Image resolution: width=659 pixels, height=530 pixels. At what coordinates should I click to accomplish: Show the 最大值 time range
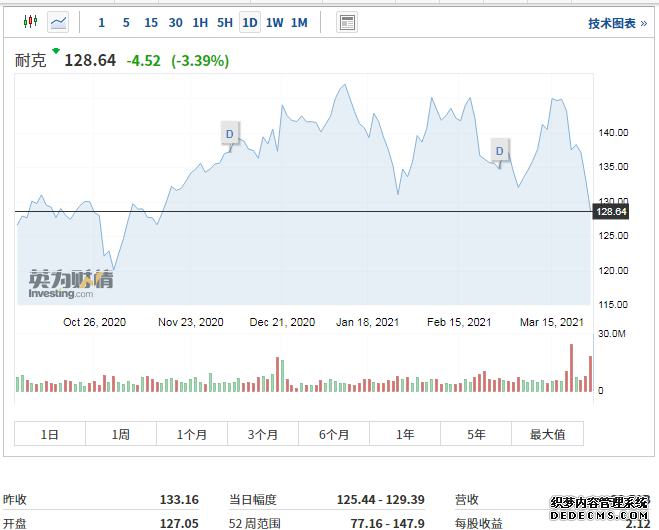[x=547, y=434]
